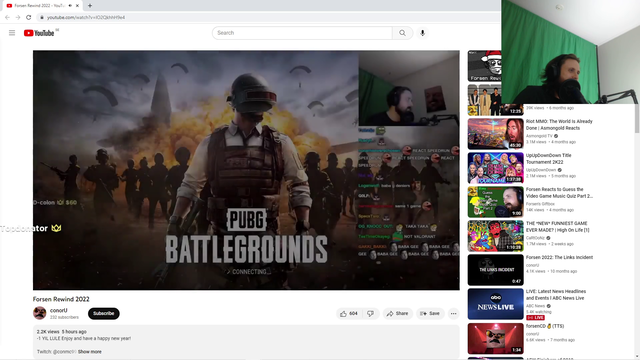Subscribe to the conorU channel
The image size is (640, 360).
(x=104, y=313)
